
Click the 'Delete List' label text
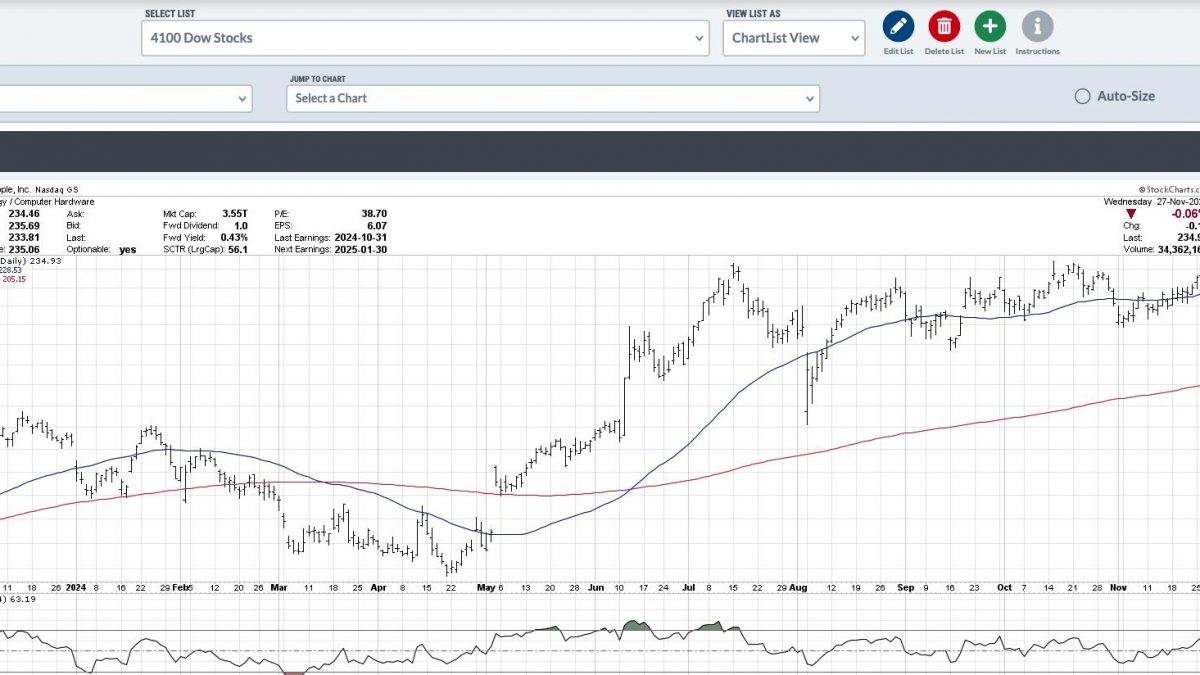[944, 51]
